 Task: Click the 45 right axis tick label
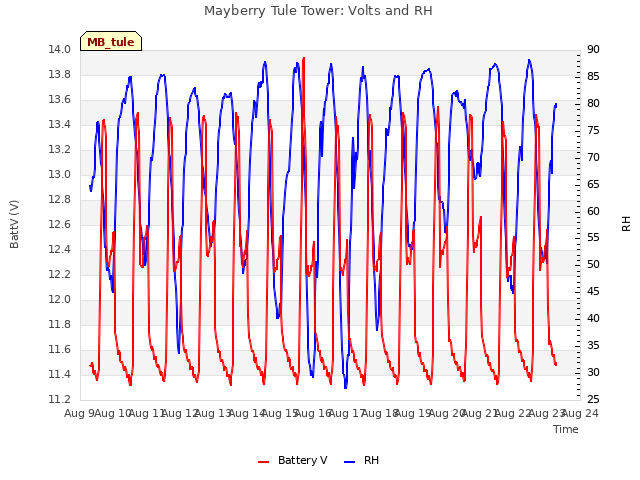pos(593,292)
